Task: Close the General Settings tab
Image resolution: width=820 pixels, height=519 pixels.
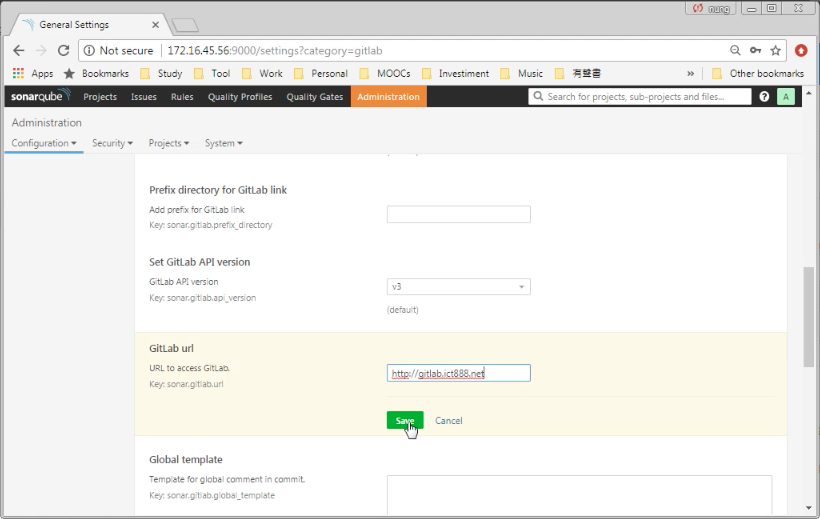Action: (x=155, y=25)
